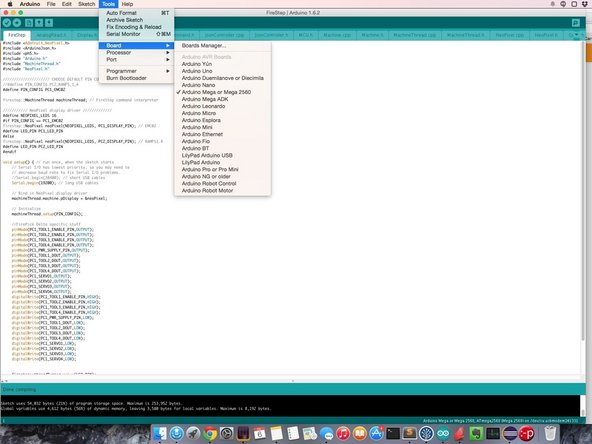Select Arduino Mega ADK board
The height and width of the screenshot is (444, 592).
coord(222,99)
